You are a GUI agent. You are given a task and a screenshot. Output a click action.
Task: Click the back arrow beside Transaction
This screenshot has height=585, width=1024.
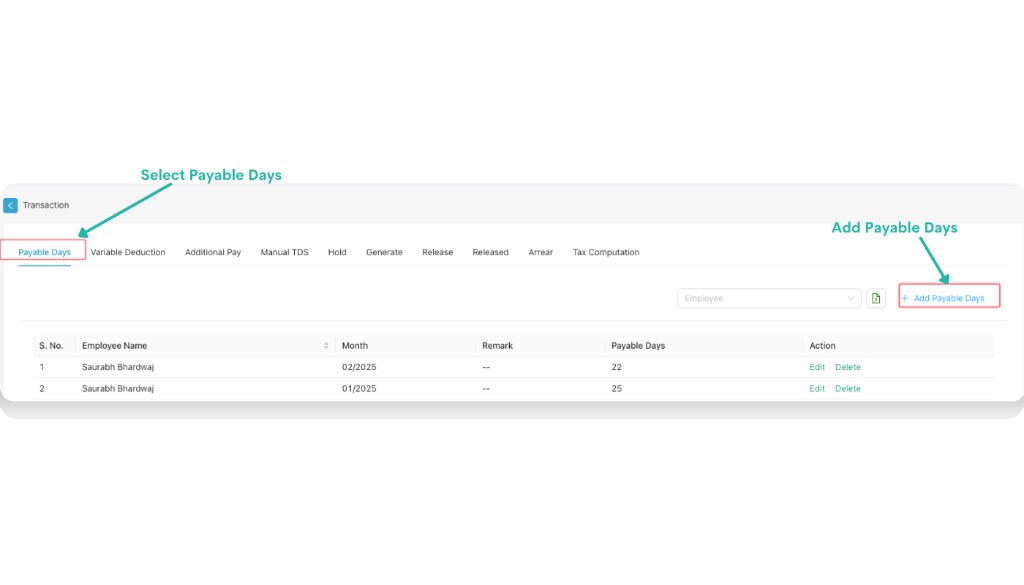10,205
